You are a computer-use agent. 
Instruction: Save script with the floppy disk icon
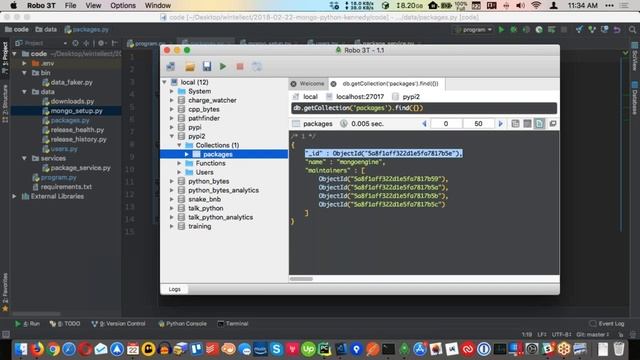coord(207,67)
